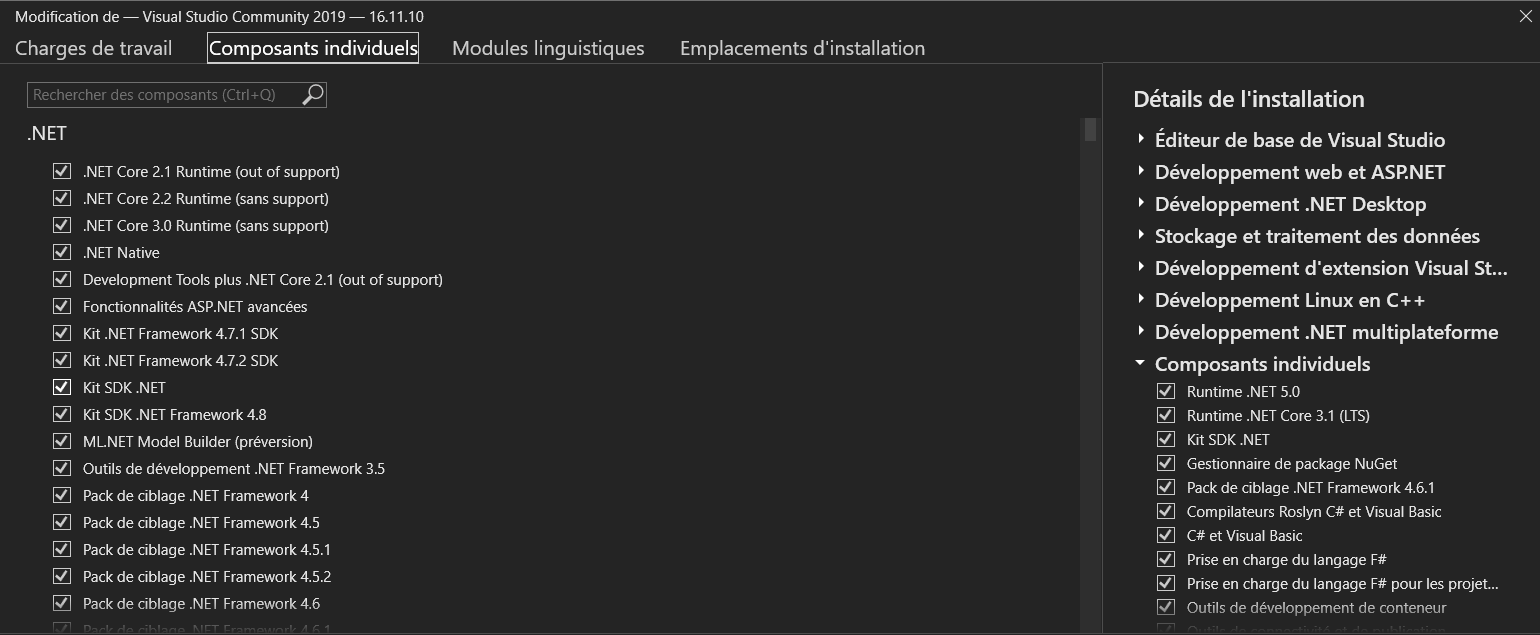Toggle ML.NET Model Builder (préversion)

(x=62, y=441)
